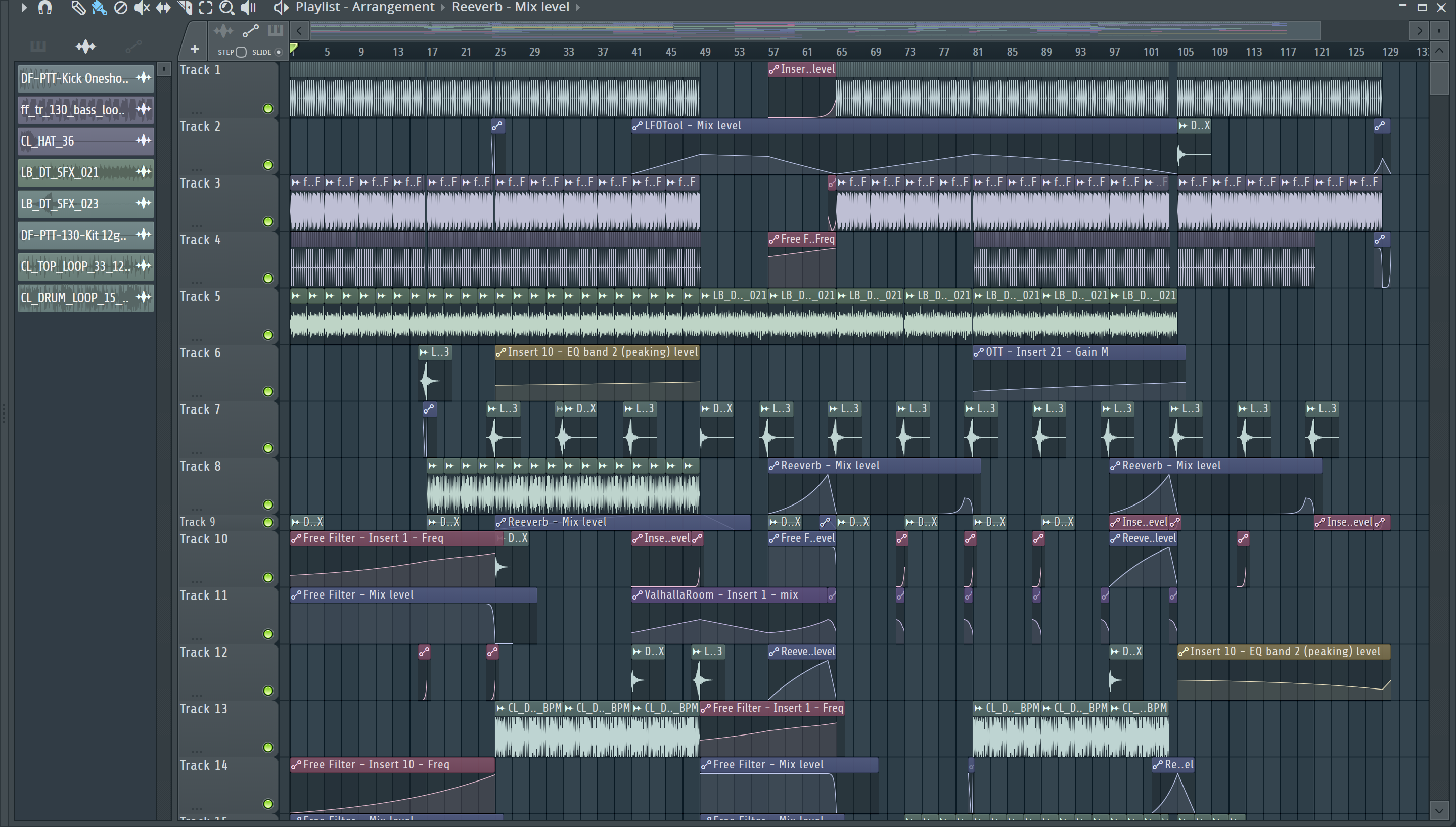Click the waveform icon on CL_DRUM_LOOP_15_..
This screenshot has height=827, width=1456.
(144, 297)
